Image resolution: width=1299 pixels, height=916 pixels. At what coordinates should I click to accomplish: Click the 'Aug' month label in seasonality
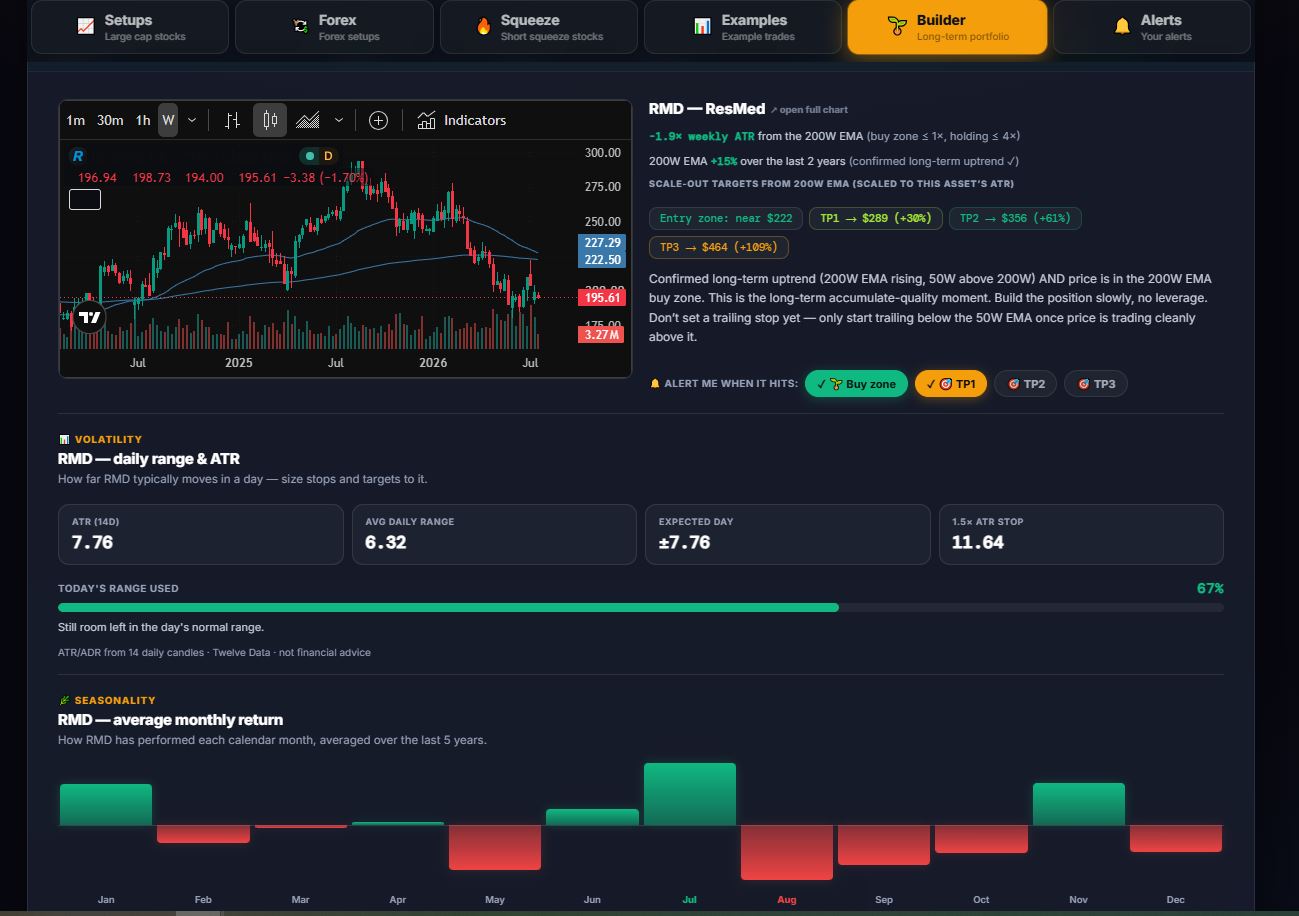787,900
